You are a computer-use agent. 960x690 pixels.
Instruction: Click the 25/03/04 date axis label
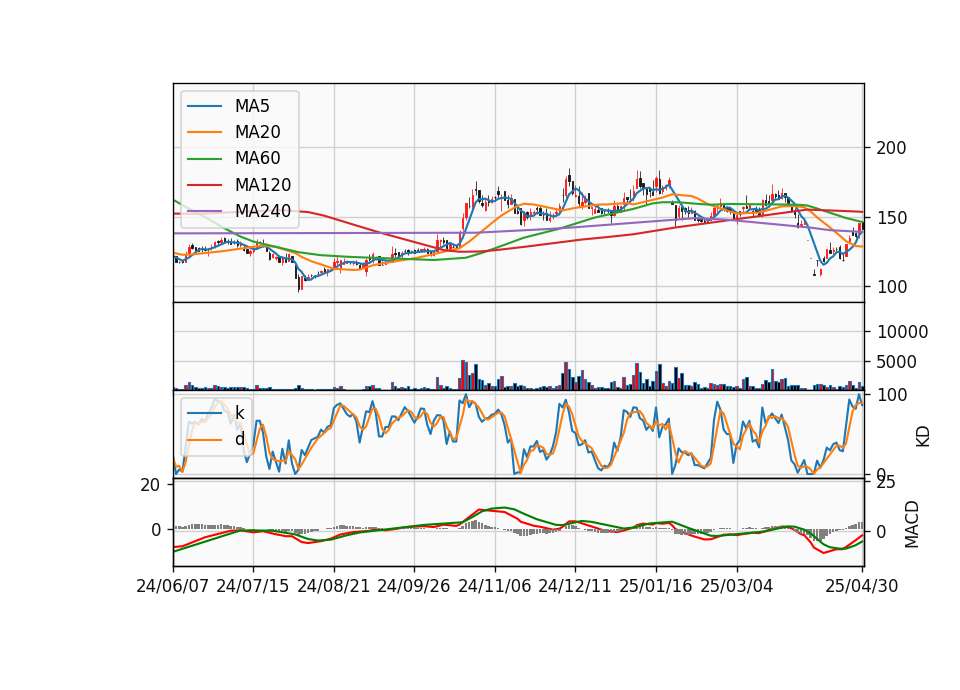[737, 586]
